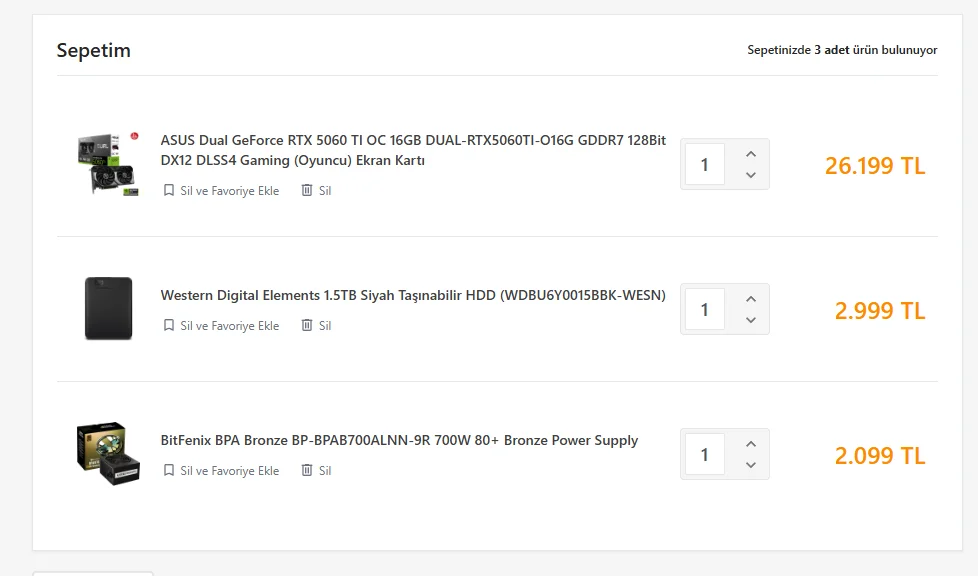Image resolution: width=978 pixels, height=576 pixels.
Task: Decrease quantity of ASUS RTX 5060 card
Action: click(x=751, y=175)
